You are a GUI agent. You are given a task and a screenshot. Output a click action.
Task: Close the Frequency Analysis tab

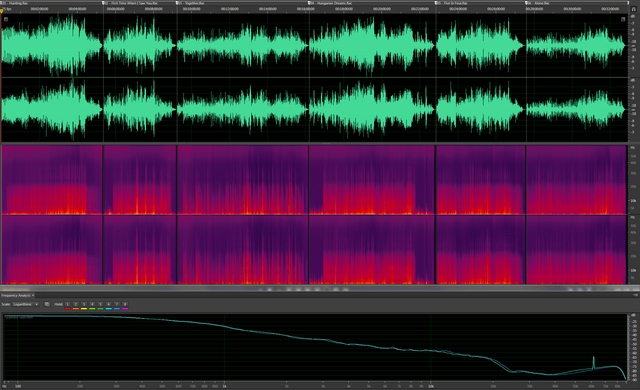[x=33, y=295]
